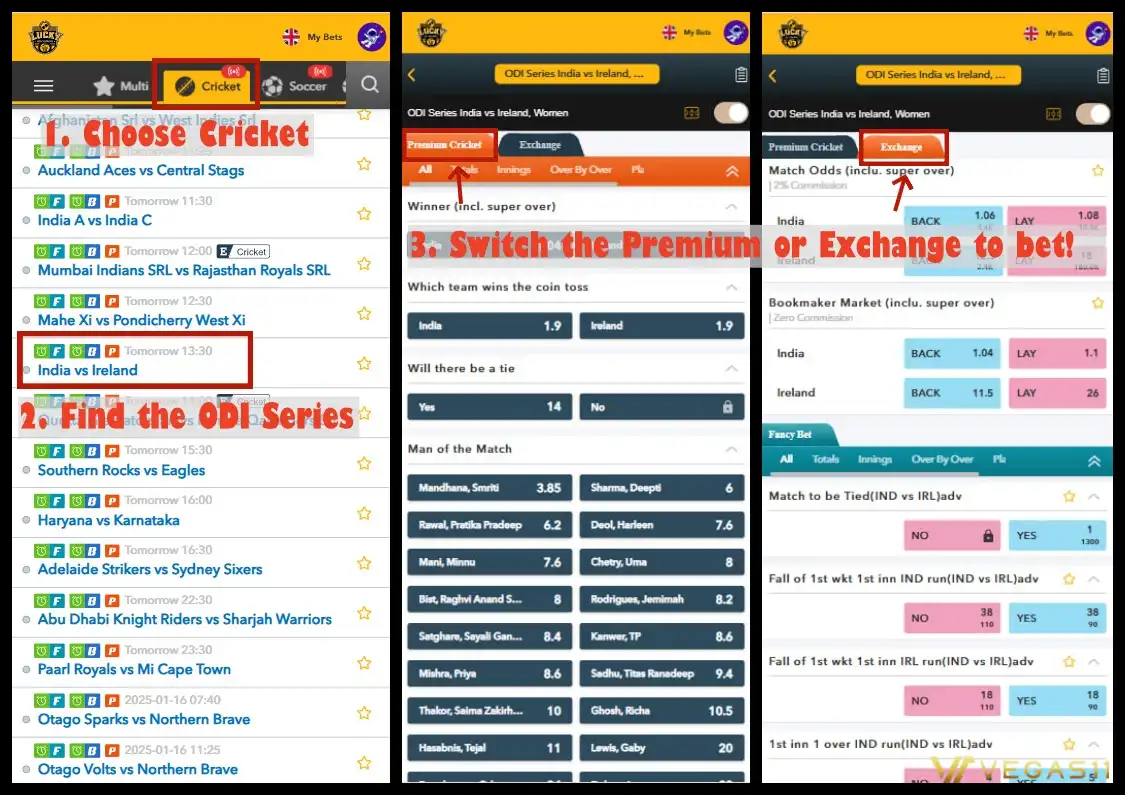Select the Cricket sport tab
The image size is (1125, 795).
[208, 86]
